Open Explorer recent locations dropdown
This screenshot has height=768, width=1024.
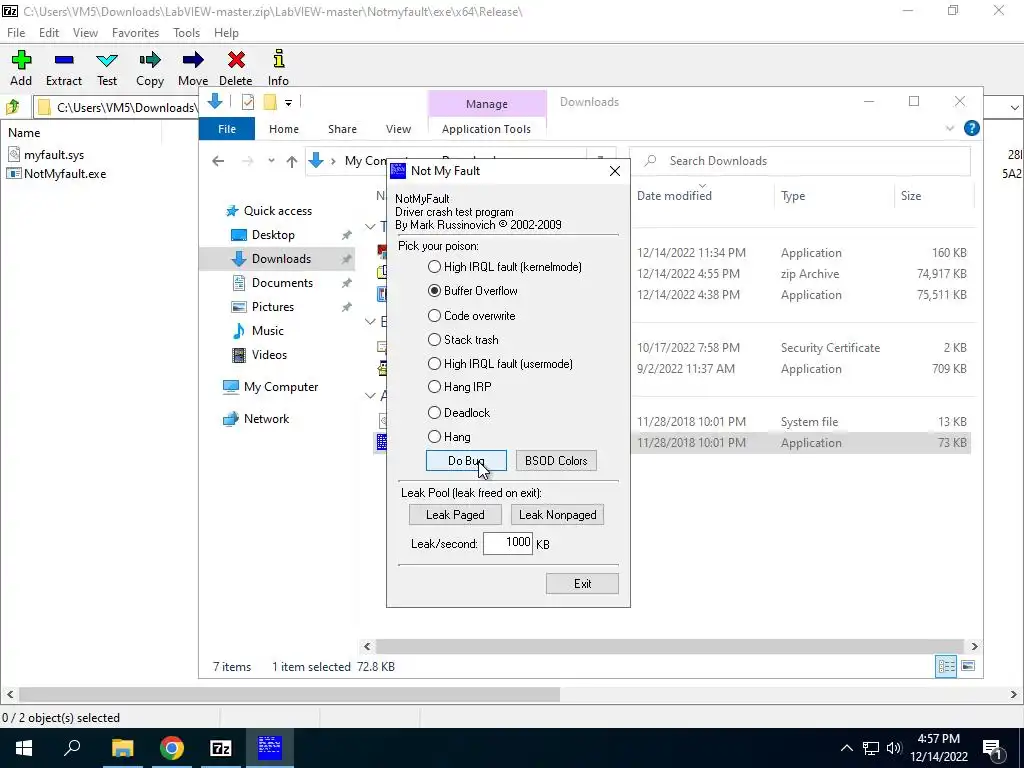coord(271,161)
